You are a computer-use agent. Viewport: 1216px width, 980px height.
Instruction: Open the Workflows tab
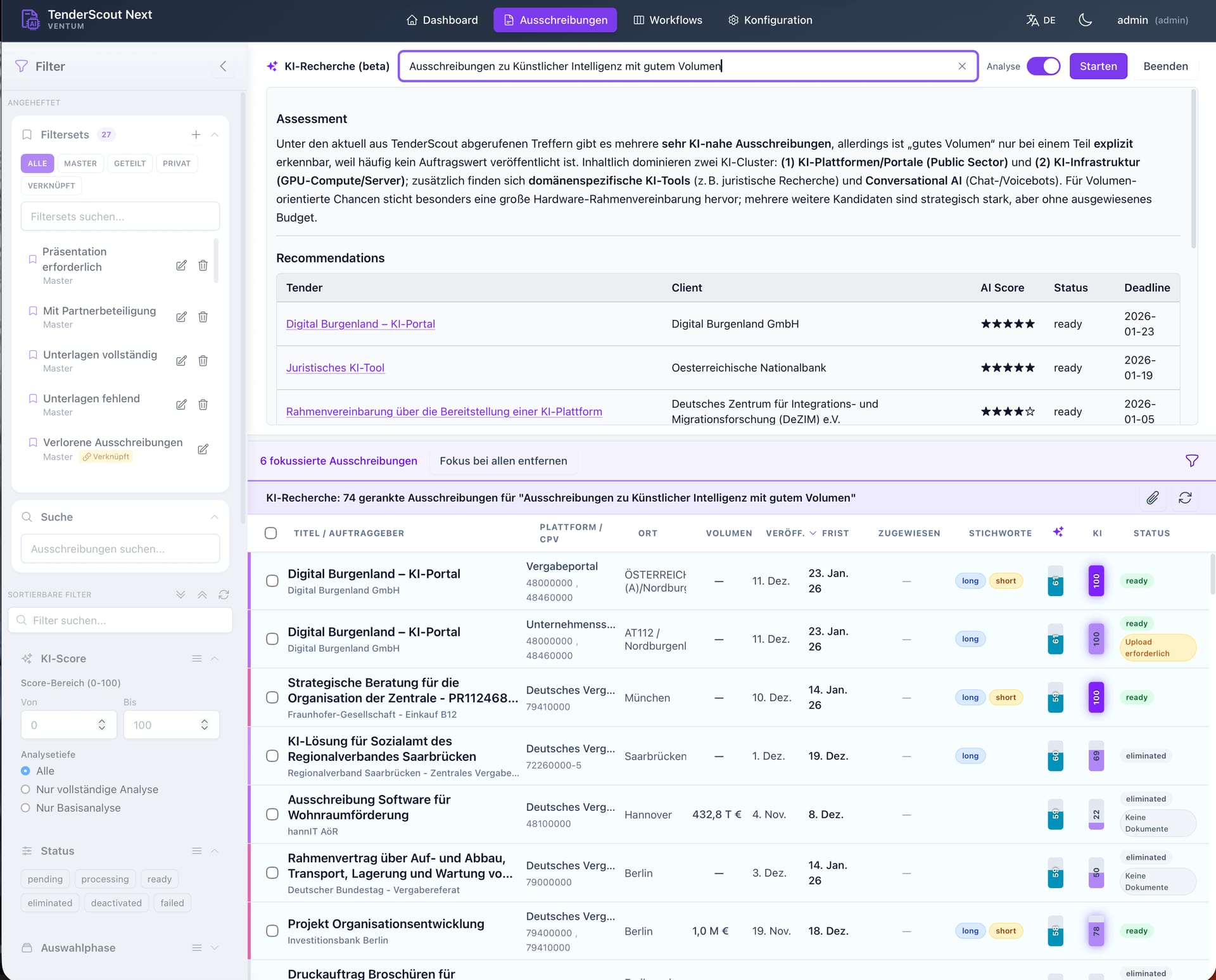[668, 20]
